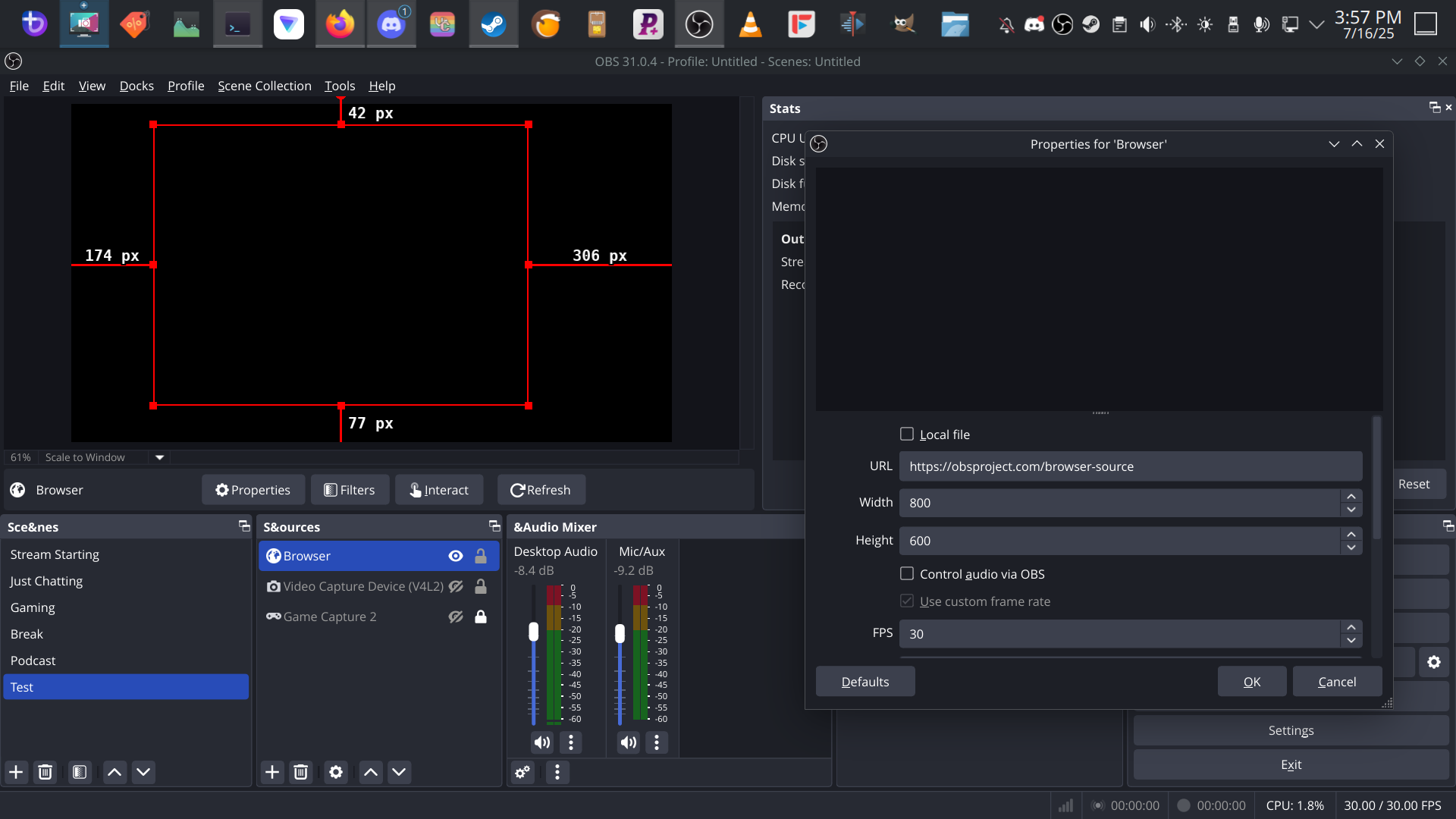
Task: Click gear icon right of Properties dialog
Action: (1434, 662)
